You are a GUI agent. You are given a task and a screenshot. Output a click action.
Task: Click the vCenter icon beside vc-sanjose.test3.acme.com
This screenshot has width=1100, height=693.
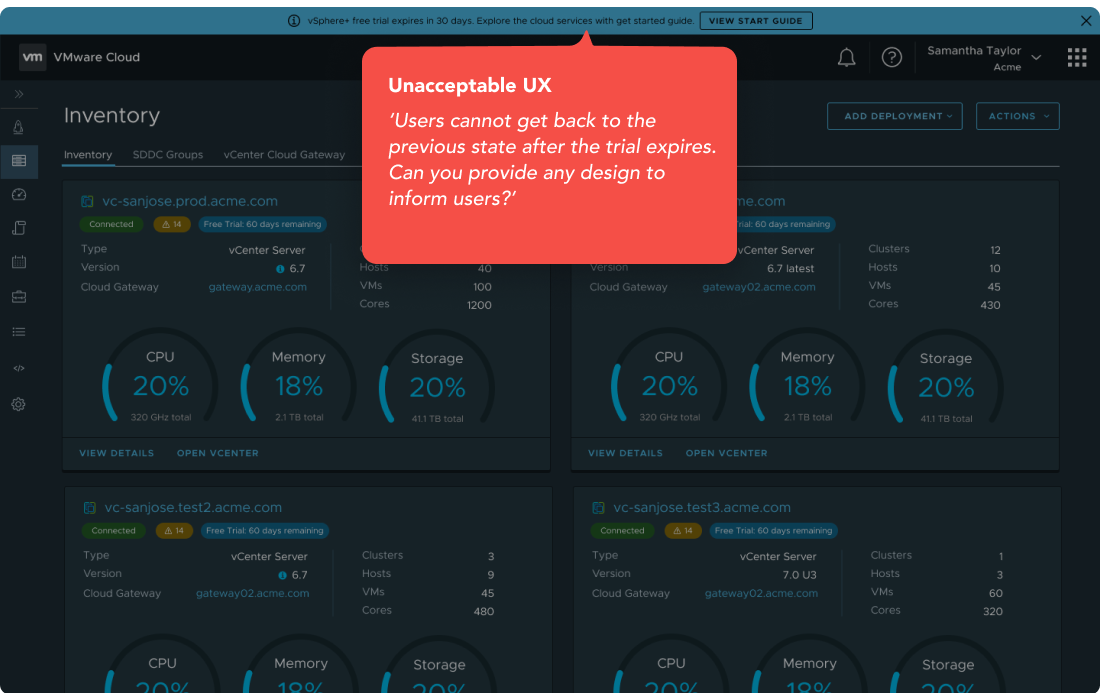pos(598,508)
